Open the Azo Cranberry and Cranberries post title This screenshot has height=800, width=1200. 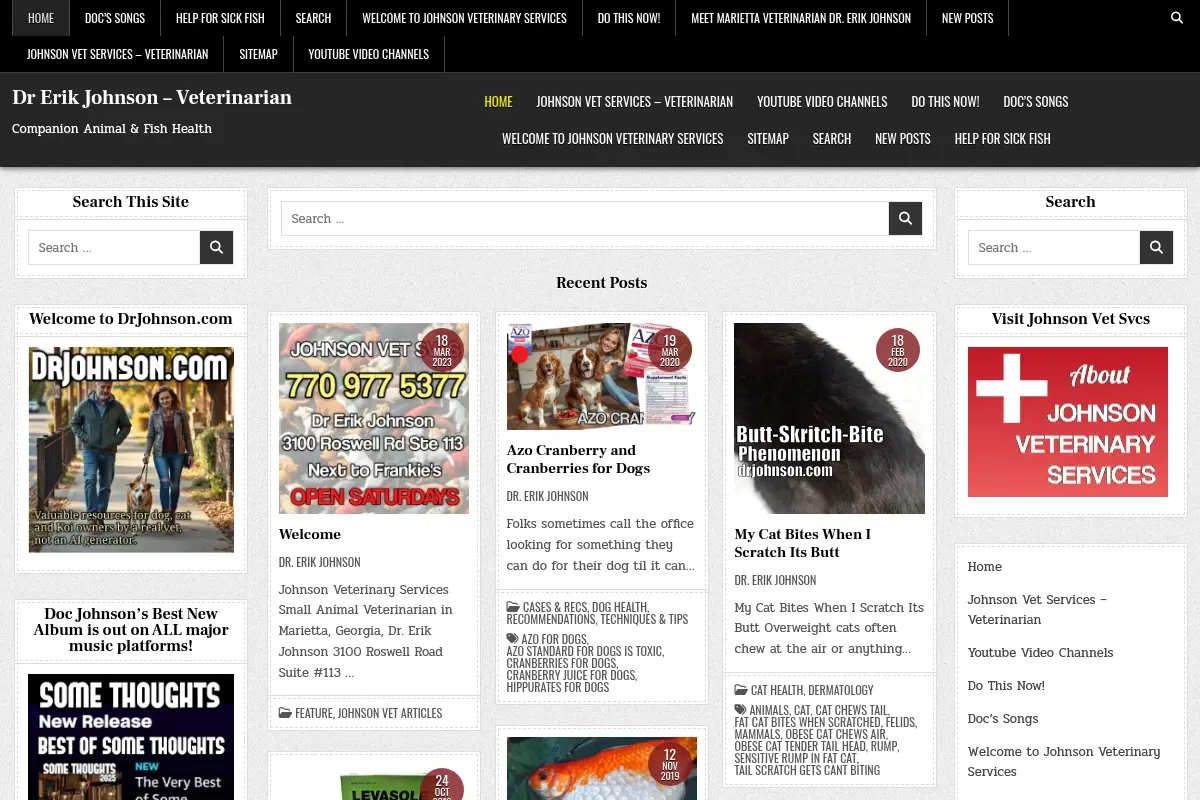(578, 459)
